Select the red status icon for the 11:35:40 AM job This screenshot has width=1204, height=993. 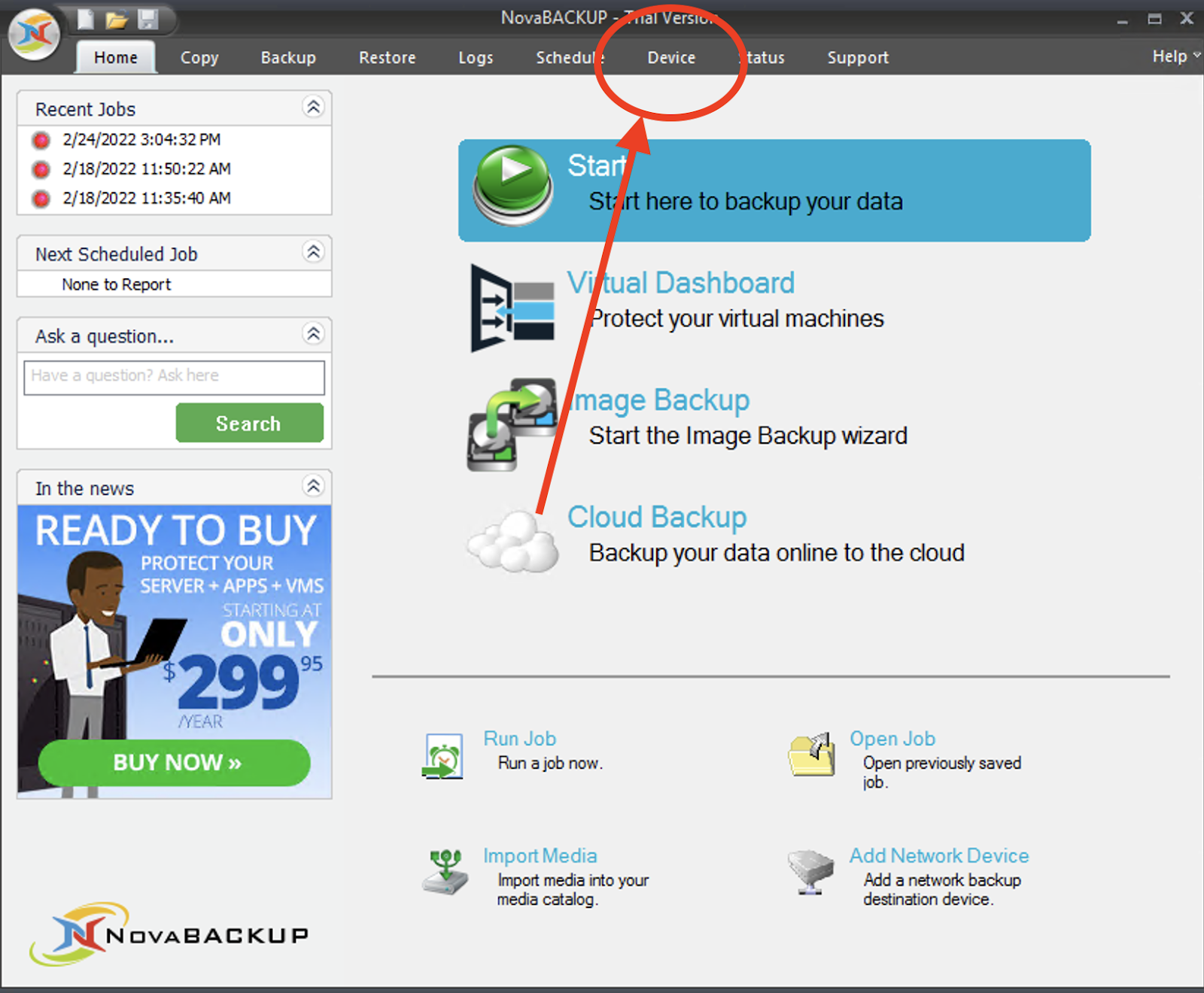tap(41, 199)
